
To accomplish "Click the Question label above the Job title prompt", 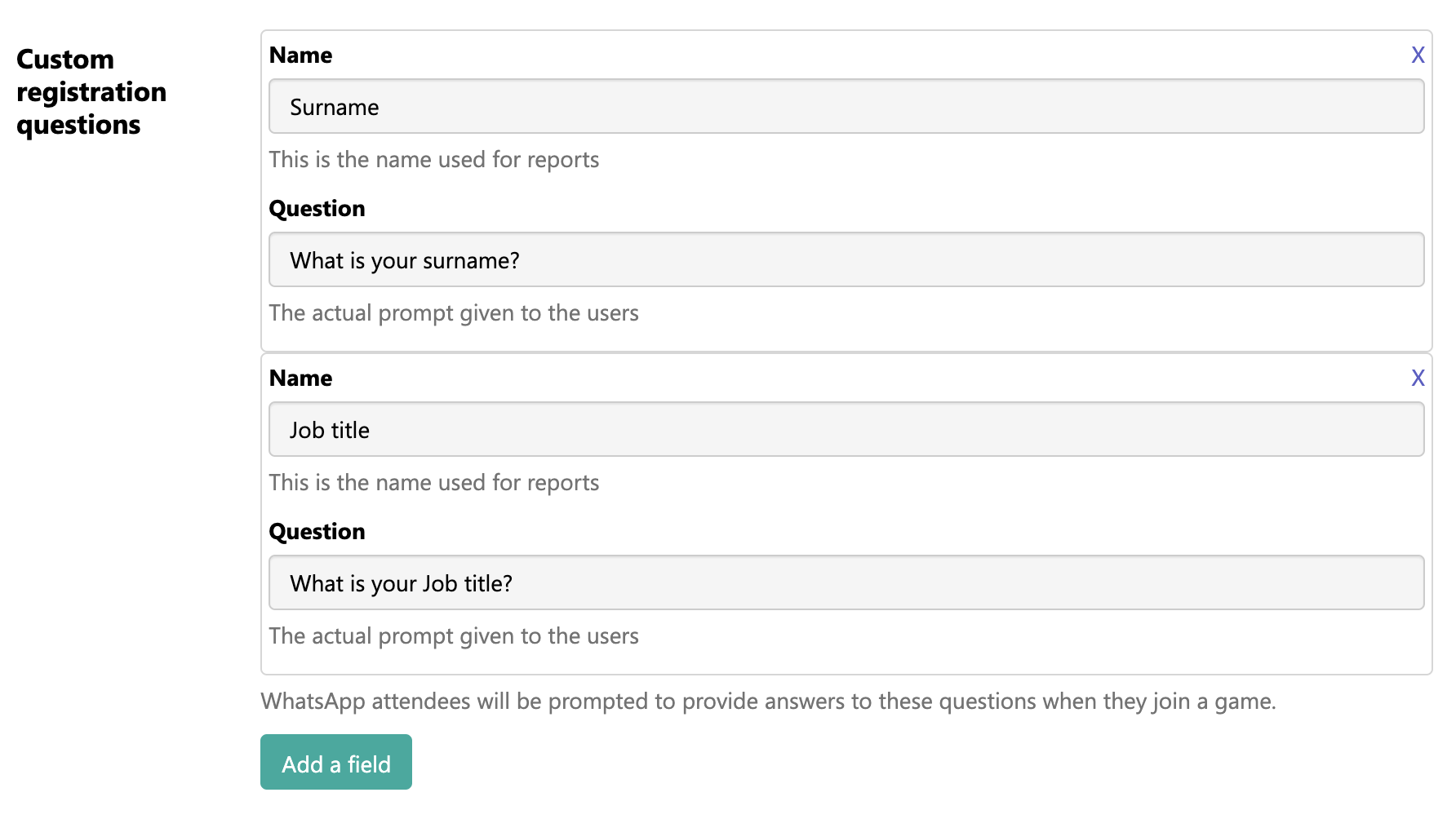I will pos(317,532).
